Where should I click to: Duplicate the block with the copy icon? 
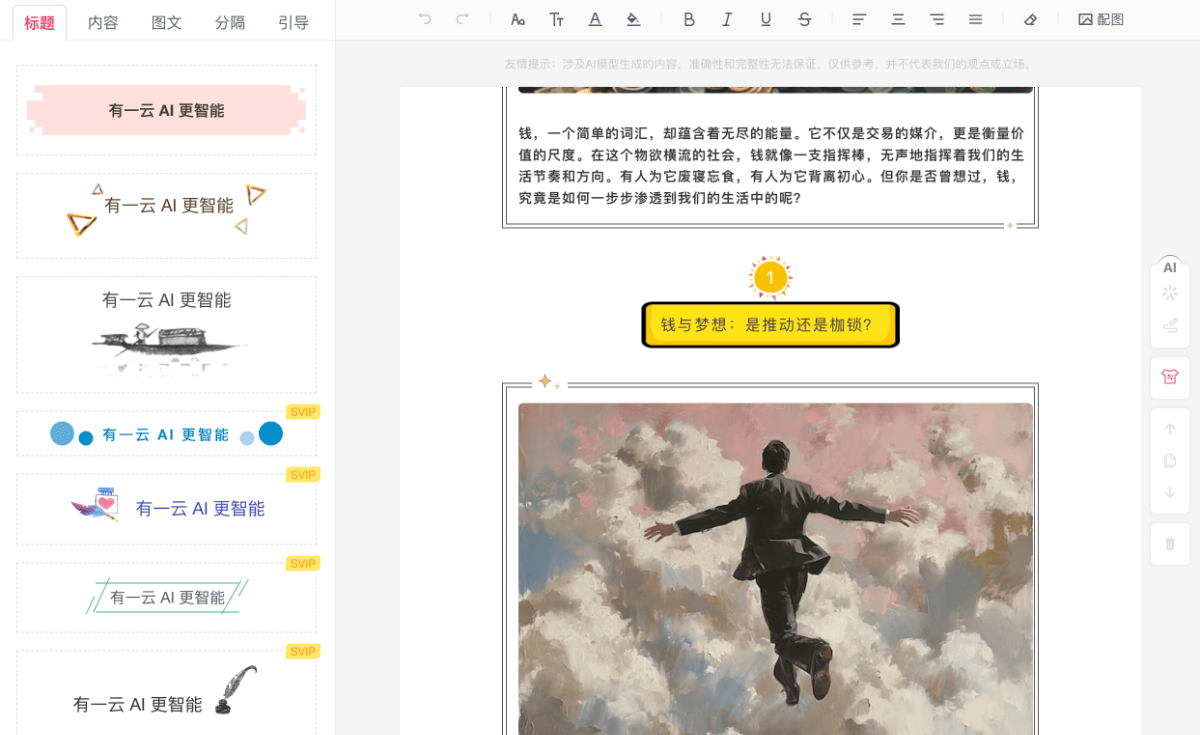pyautogui.click(x=1170, y=461)
